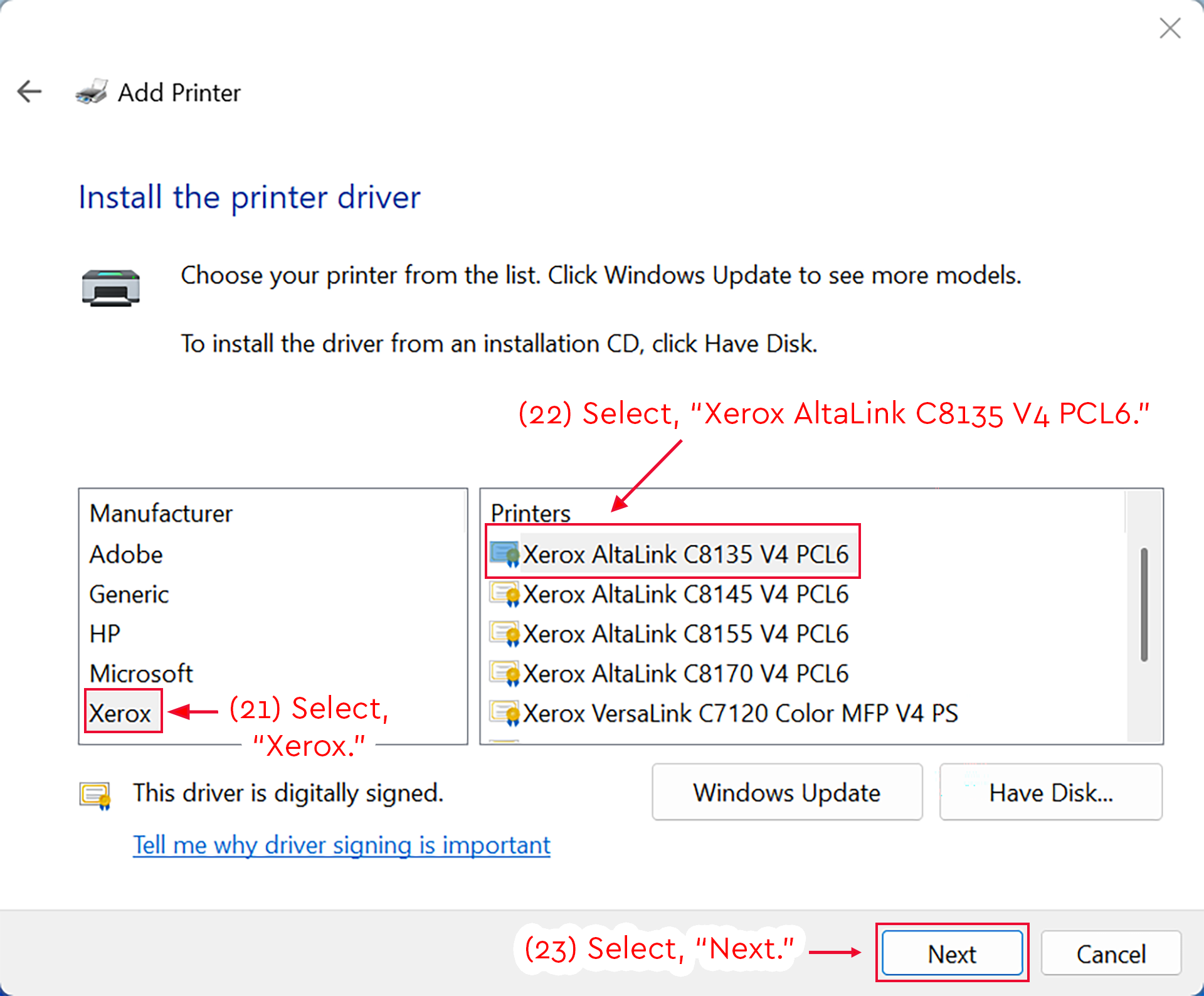Click the digitally signed certificate icon
The width and height of the screenshot is (1204, 996).
tap(95, 795)
